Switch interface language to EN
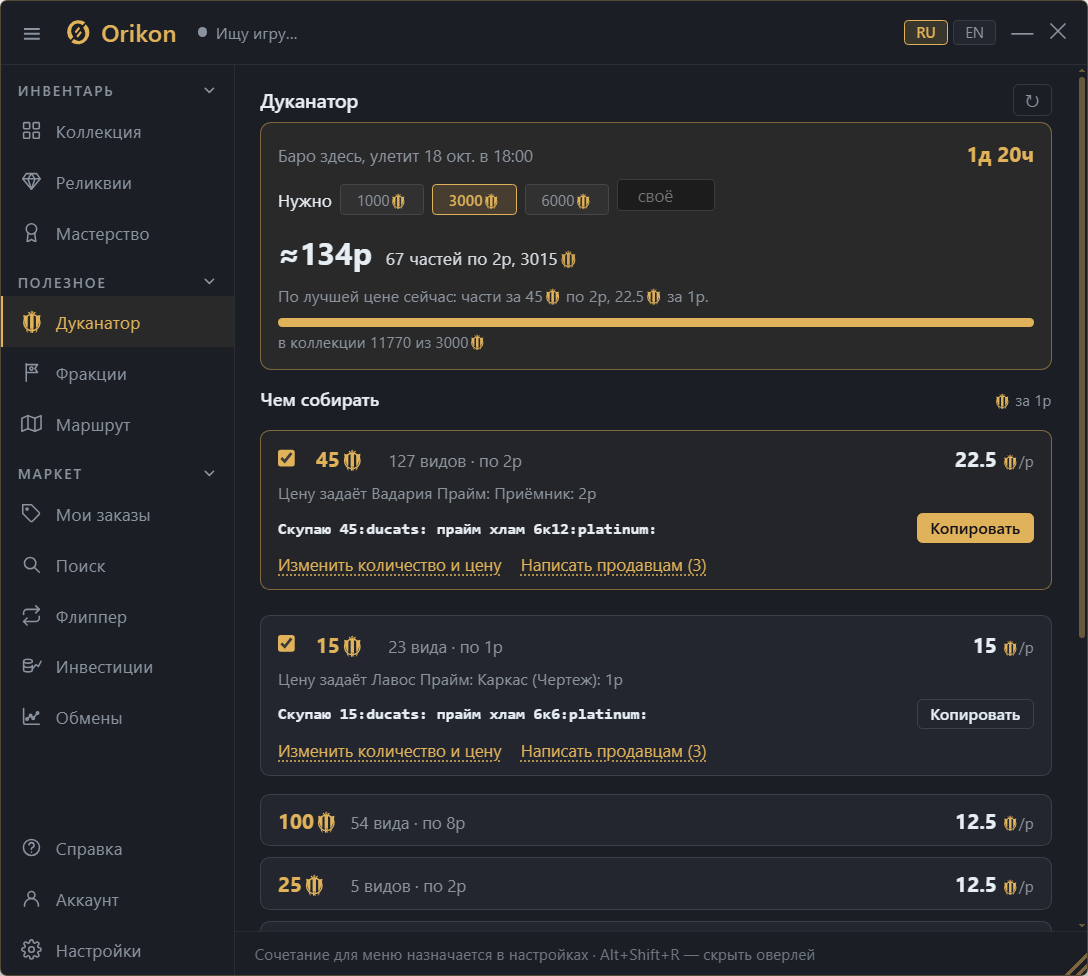This screenshot has width=1088, height=976. [x=974, y=33]
